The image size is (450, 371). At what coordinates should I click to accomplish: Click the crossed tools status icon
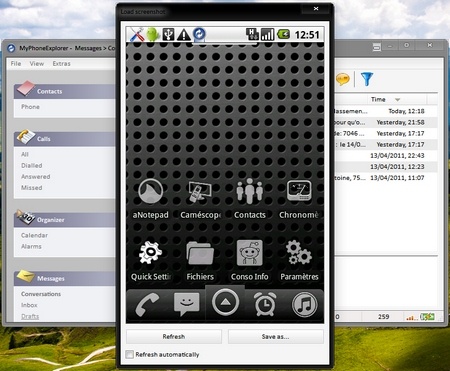(x=137, y=34)
